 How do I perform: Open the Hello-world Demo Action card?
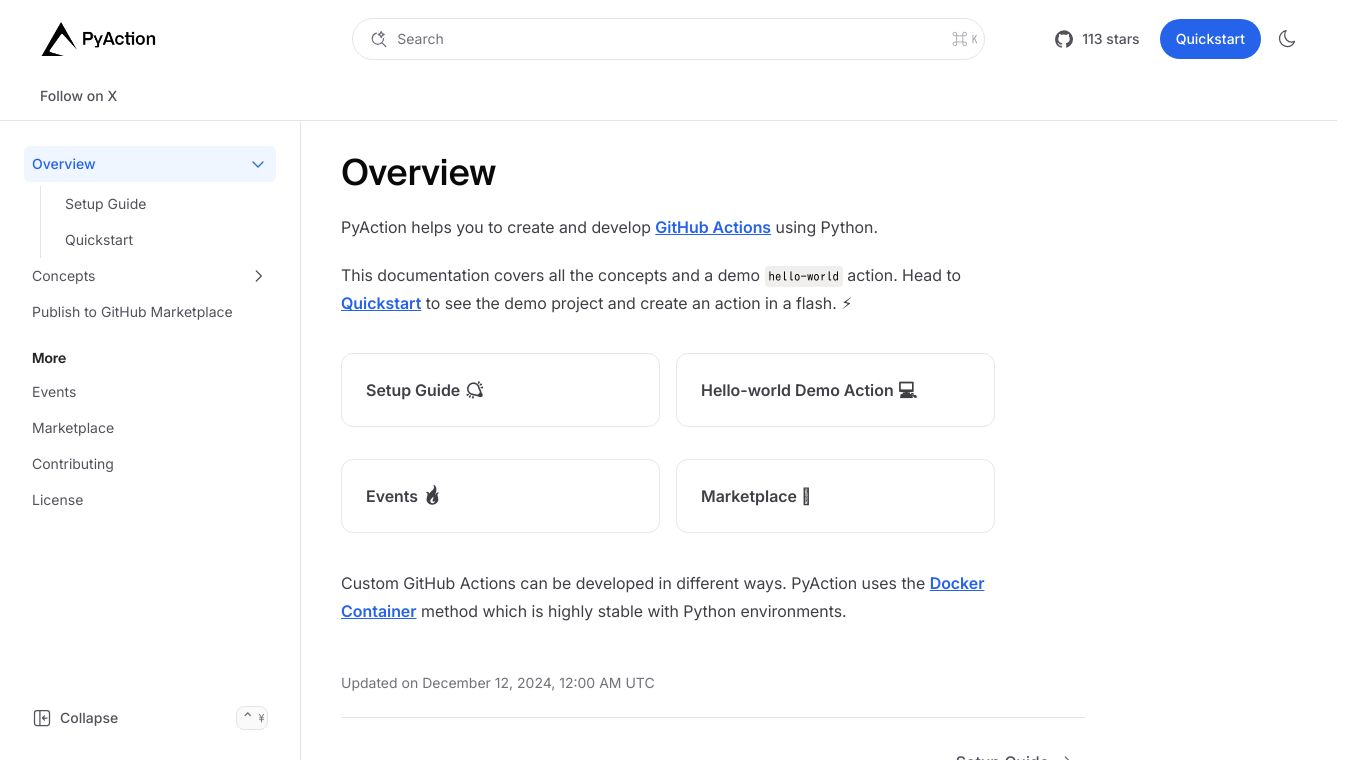point(835,390)
